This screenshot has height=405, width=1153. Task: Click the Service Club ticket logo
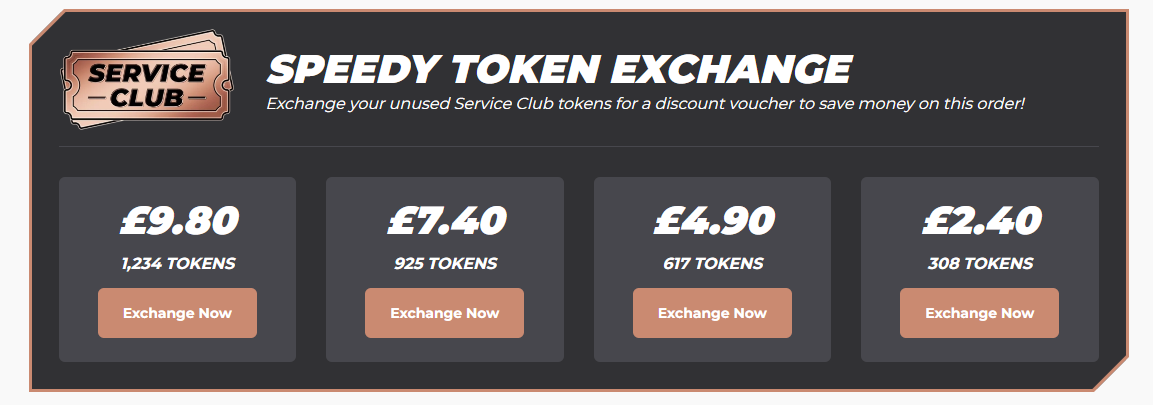click(146, 79)
